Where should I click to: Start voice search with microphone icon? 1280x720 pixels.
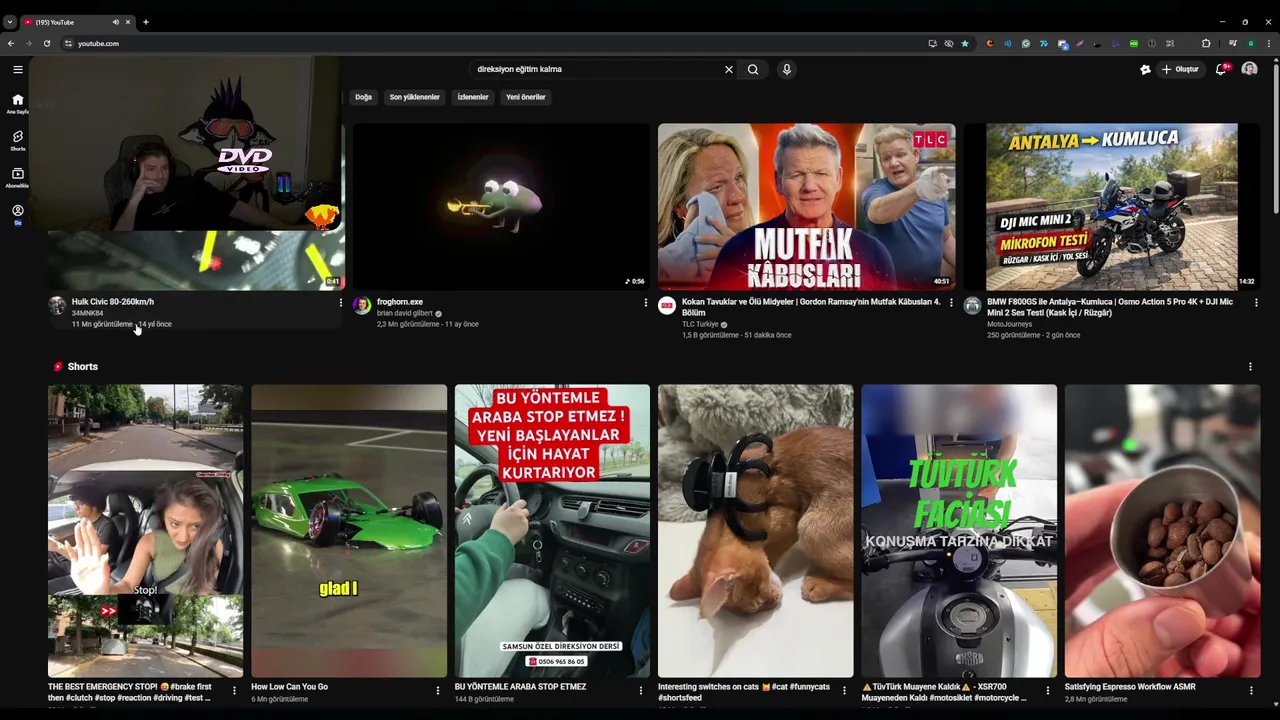(787, 69)
